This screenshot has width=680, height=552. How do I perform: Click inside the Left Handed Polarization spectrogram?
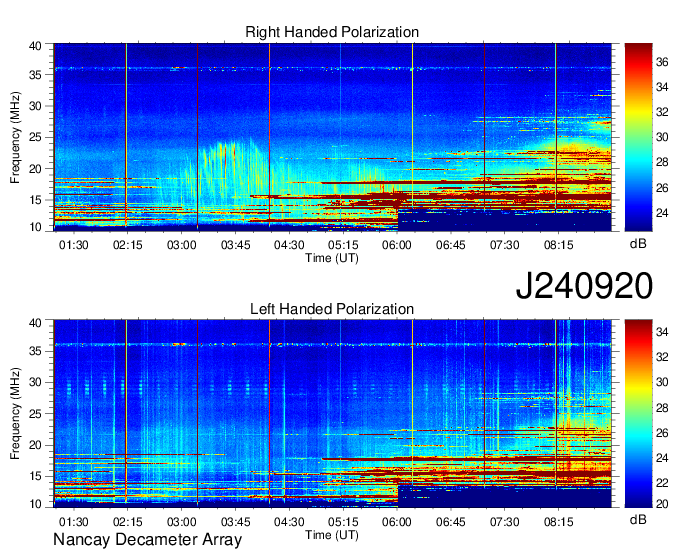[333, 414]
